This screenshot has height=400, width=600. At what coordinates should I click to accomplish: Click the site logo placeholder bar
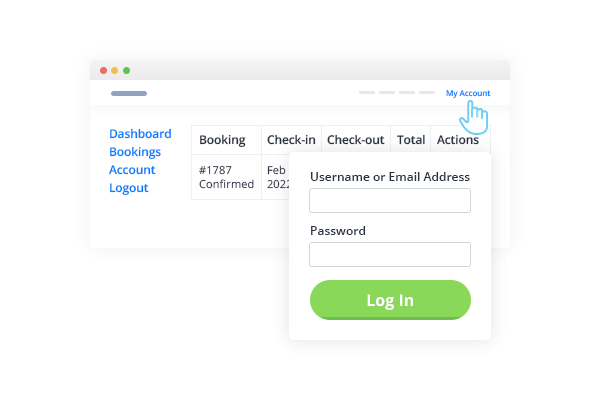click(x=129, y=93)
